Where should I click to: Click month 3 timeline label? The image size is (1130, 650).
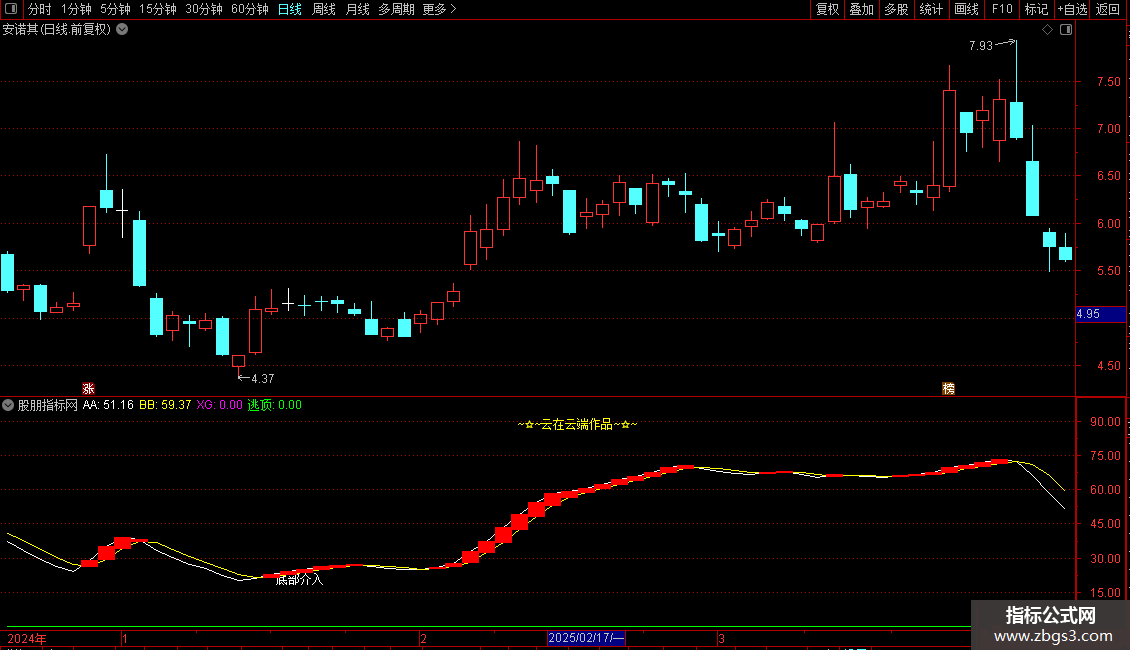[x=721, y=638]
